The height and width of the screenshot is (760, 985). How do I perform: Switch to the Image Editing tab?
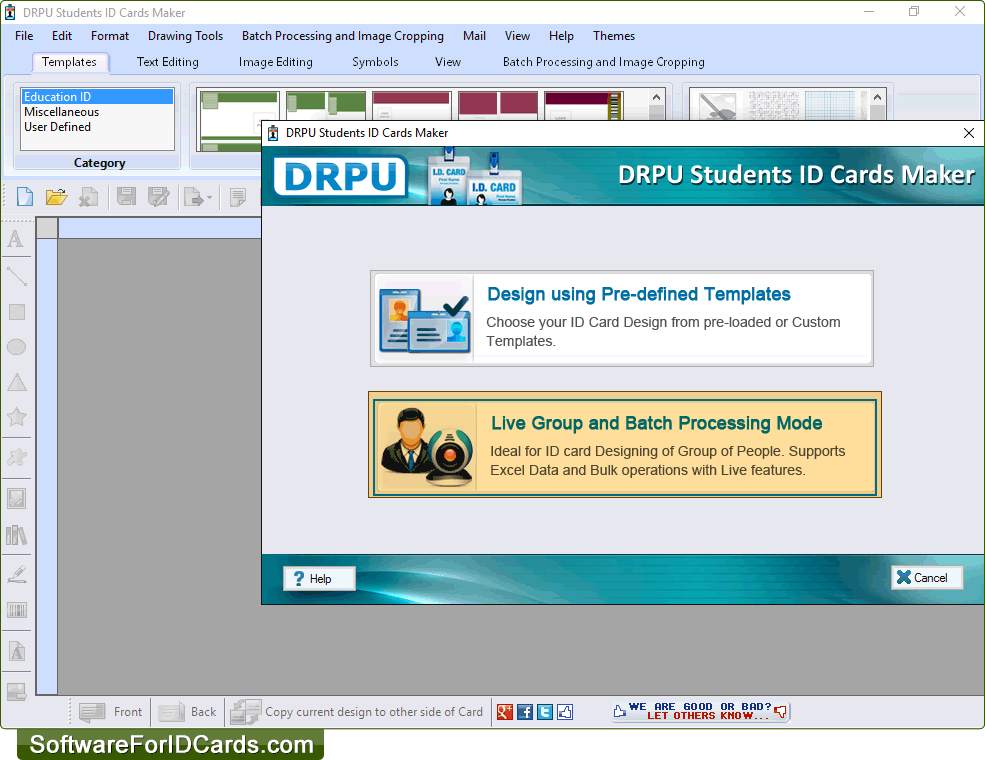pyautogui.click(x=275, y=62)
